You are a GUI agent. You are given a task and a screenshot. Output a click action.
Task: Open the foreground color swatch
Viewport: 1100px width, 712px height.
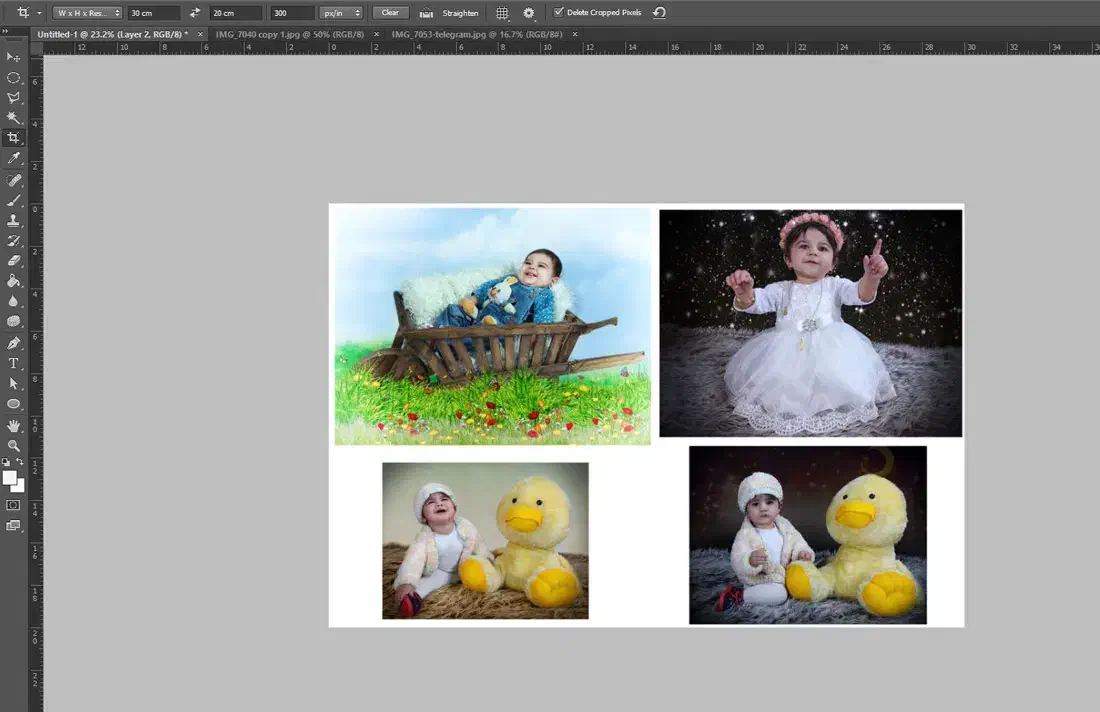tap(10, 478)
